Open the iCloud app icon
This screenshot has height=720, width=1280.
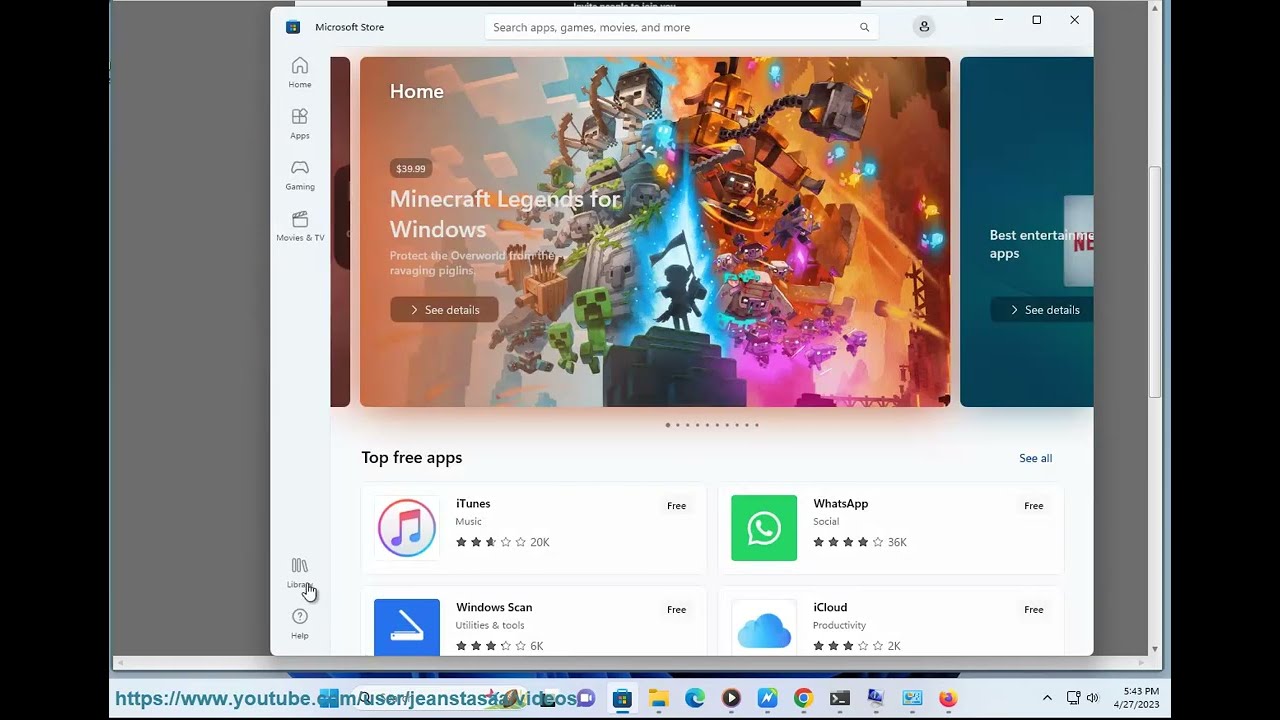click(764, 627)
